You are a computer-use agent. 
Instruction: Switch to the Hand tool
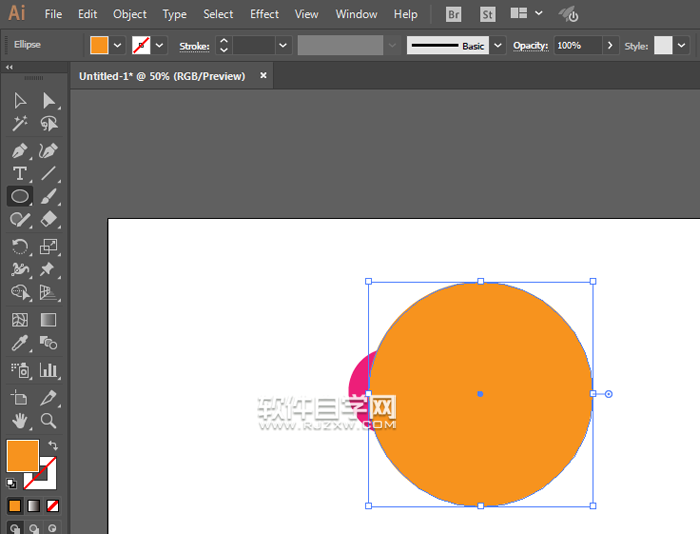click(19, 421)
